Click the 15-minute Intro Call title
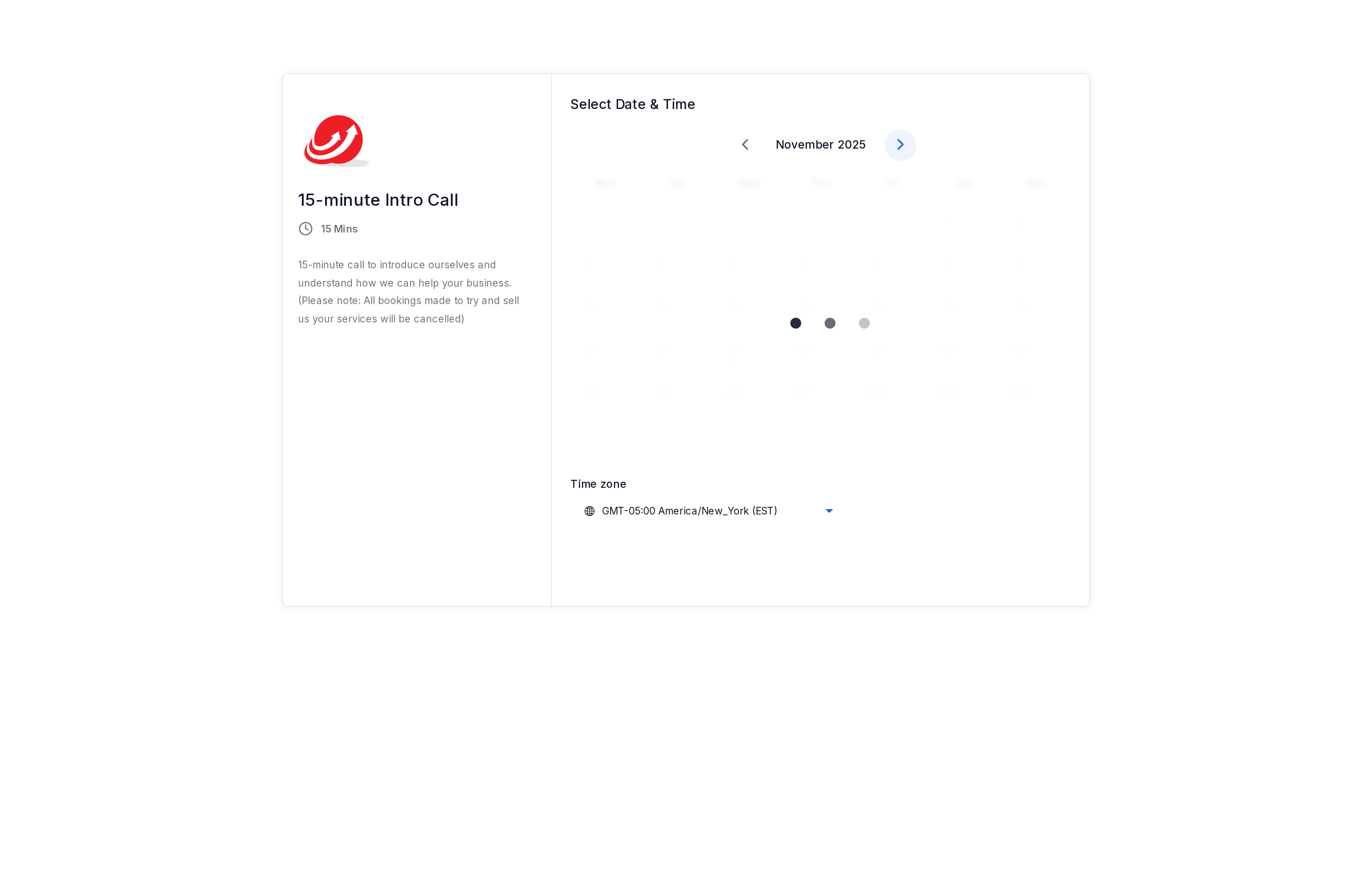This screenshot has width=1372, height=891. tap(378, 200)
